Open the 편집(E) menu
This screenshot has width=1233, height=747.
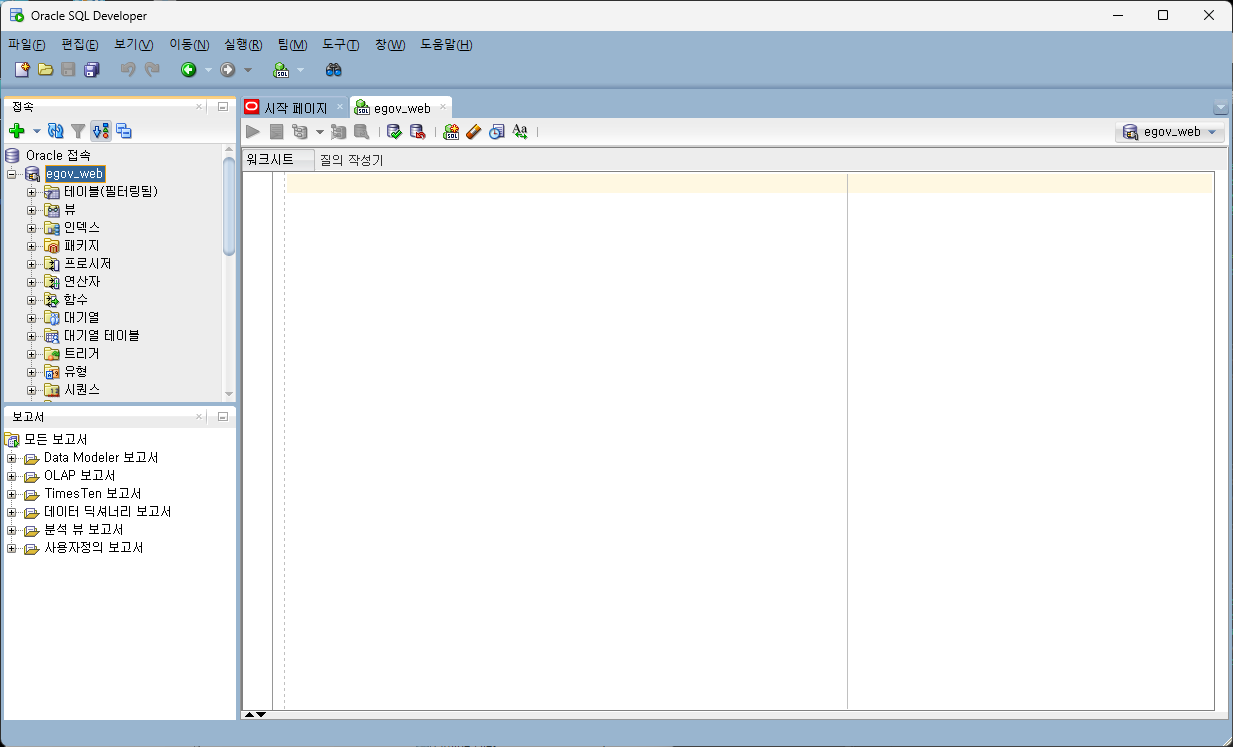point(80,45)
